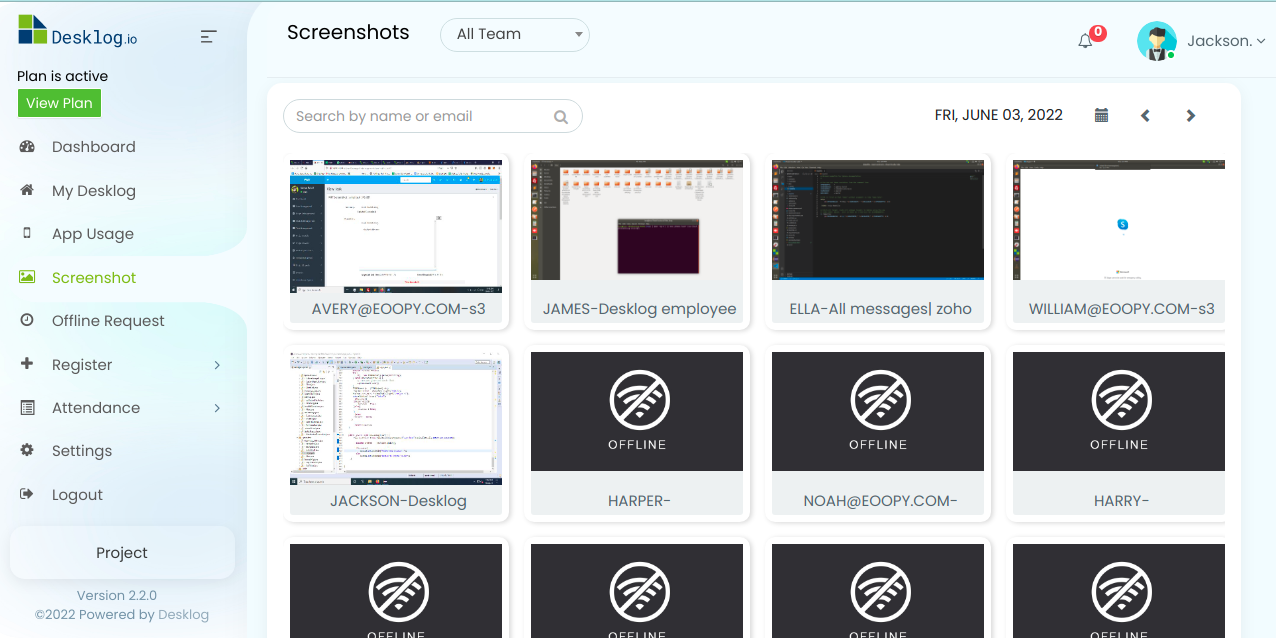Click the JAMES-Desklog employee caption
Viewport: 1276px width, 638px height.
[x=640, y=309]
